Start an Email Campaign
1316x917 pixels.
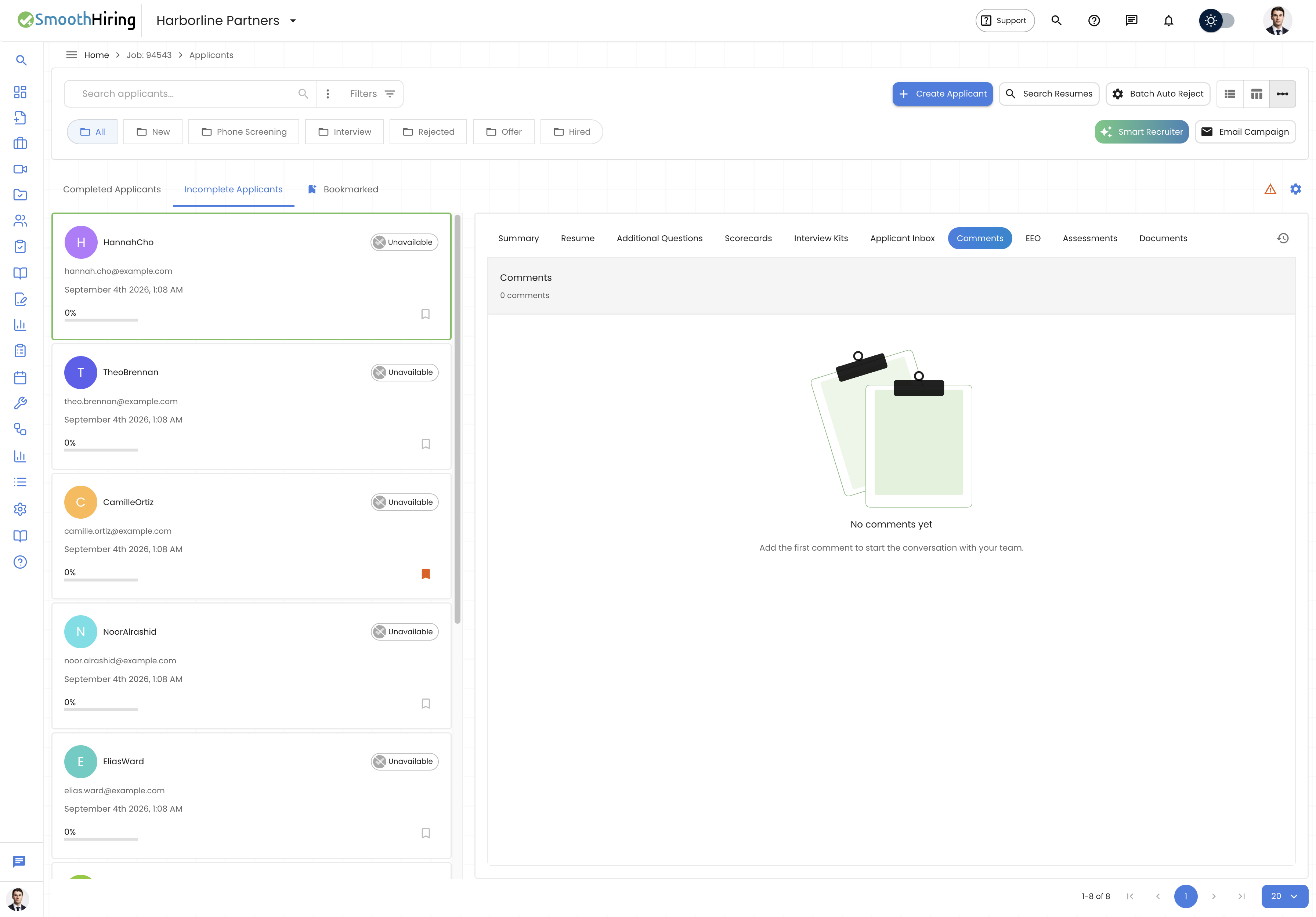click(x=1245, y=132)
